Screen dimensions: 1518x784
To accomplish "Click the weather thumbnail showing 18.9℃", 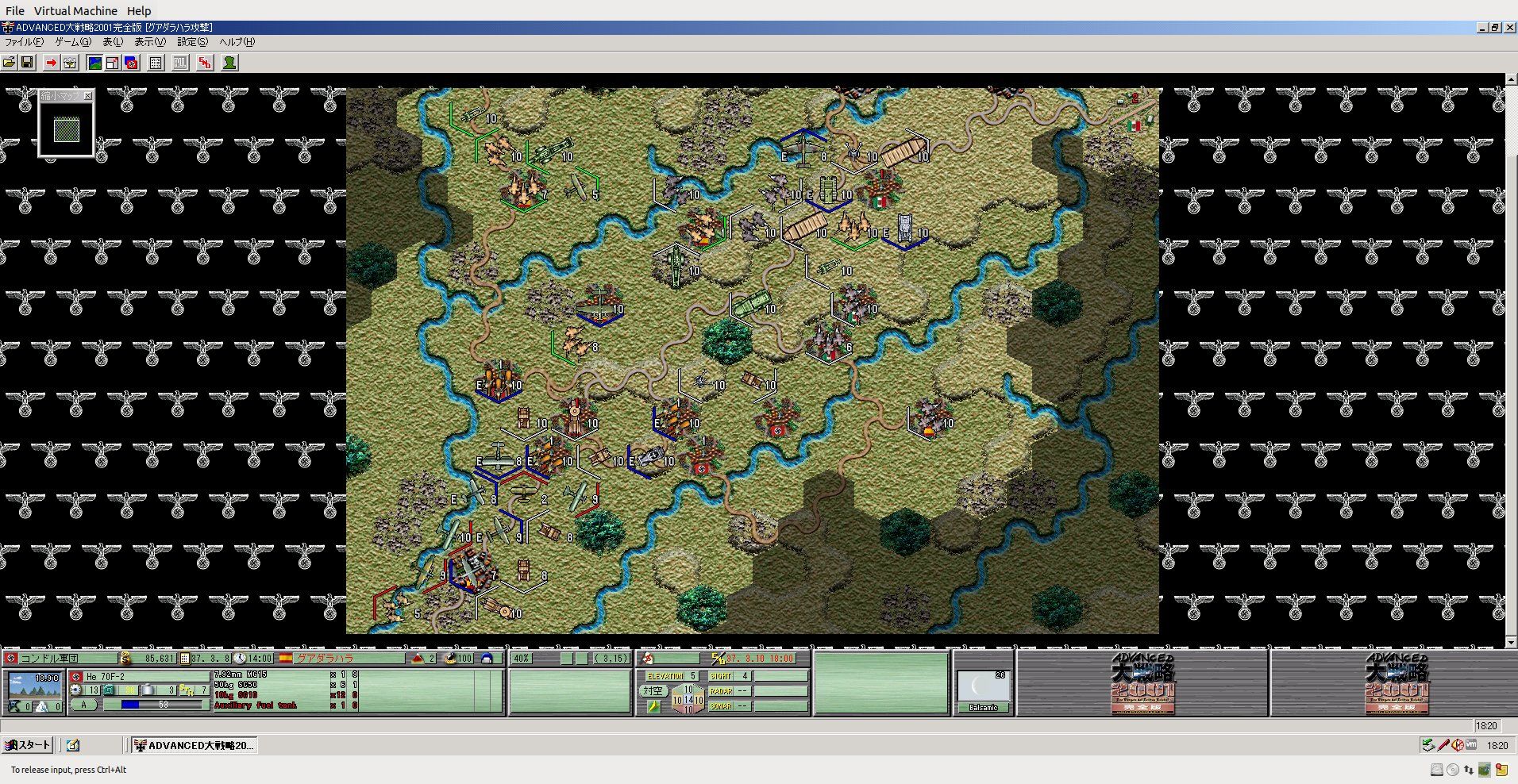I will pos(34,684).
